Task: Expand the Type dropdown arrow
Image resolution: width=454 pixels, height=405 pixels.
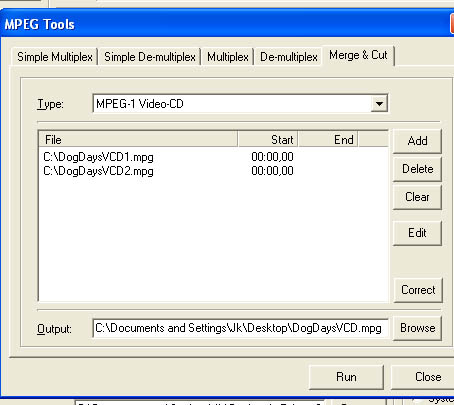Action: pyautogui.click(x=379, y=104)
